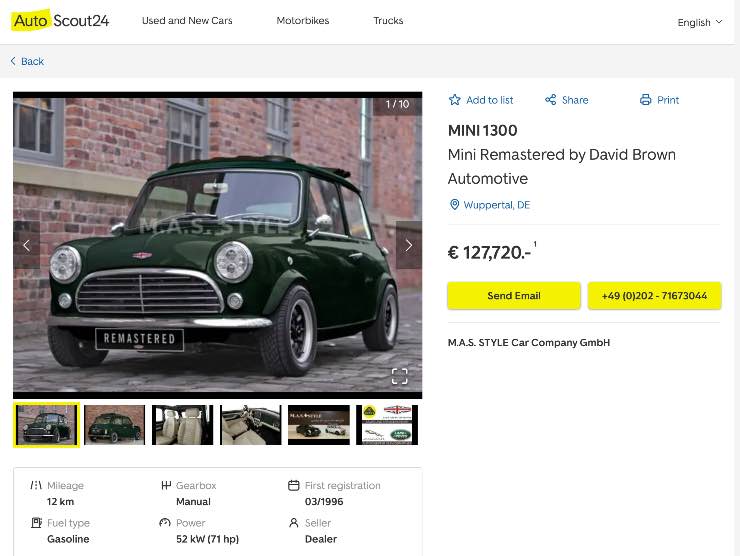Select the brand logos thumbnail
Image resolution: width=740 pixels, height=556 pixels.
[x=387, y=425]
